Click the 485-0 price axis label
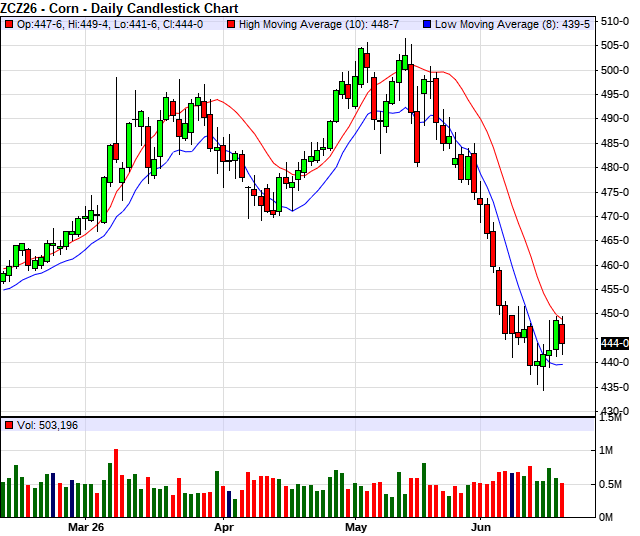640x536 pixels. (614, 143)
